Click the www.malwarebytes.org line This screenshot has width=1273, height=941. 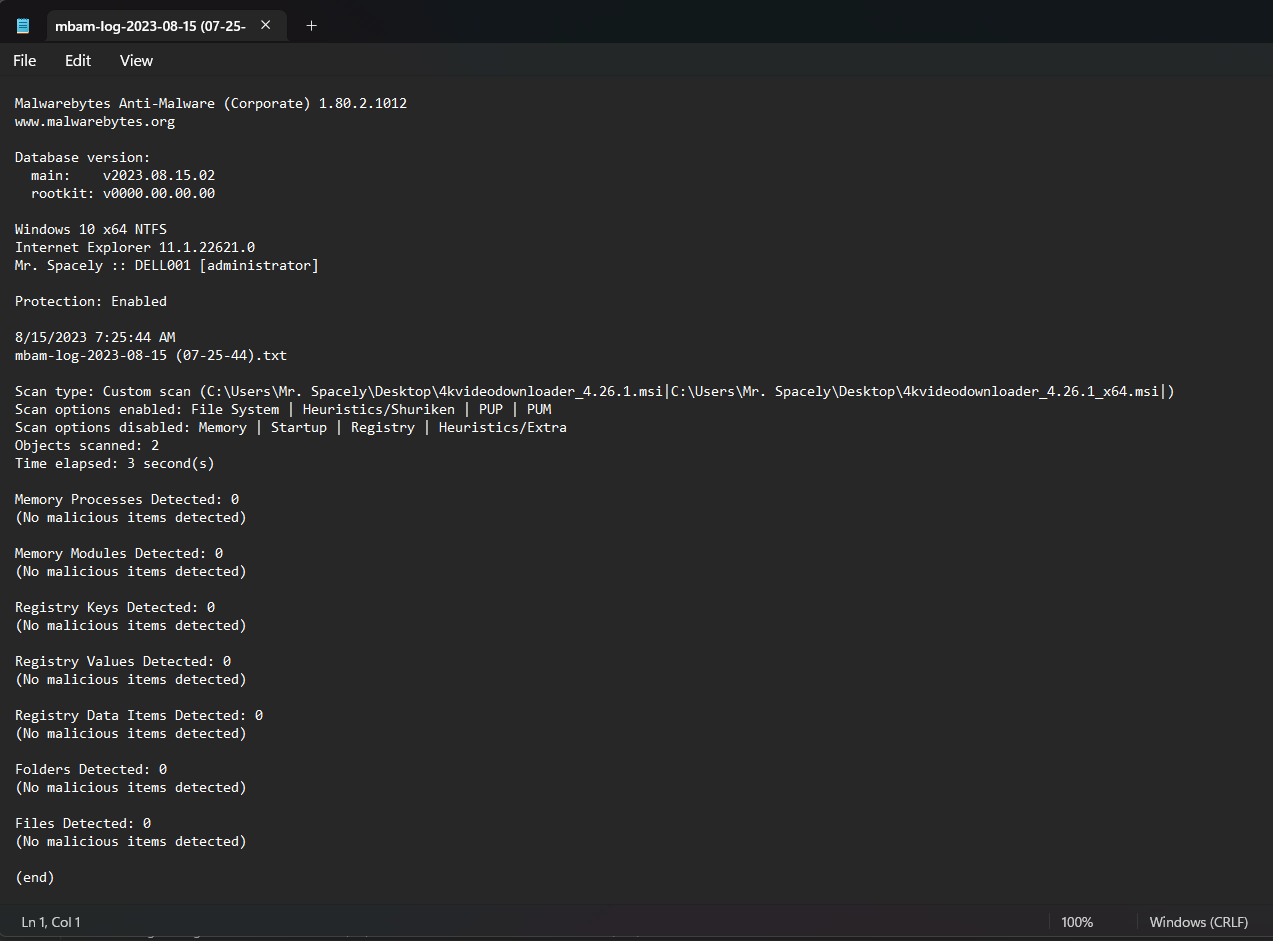[x=95, y=121]
